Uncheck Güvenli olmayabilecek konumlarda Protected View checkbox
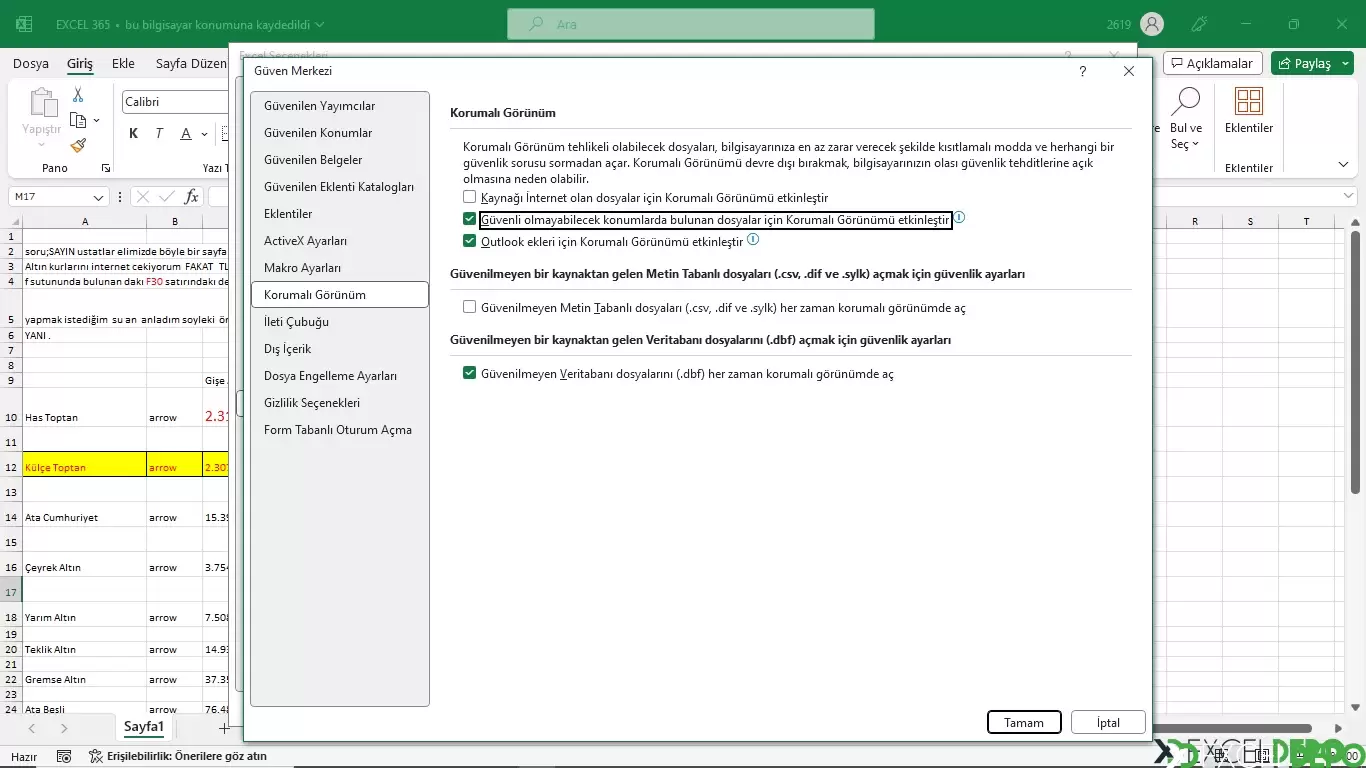 point(469,219)
